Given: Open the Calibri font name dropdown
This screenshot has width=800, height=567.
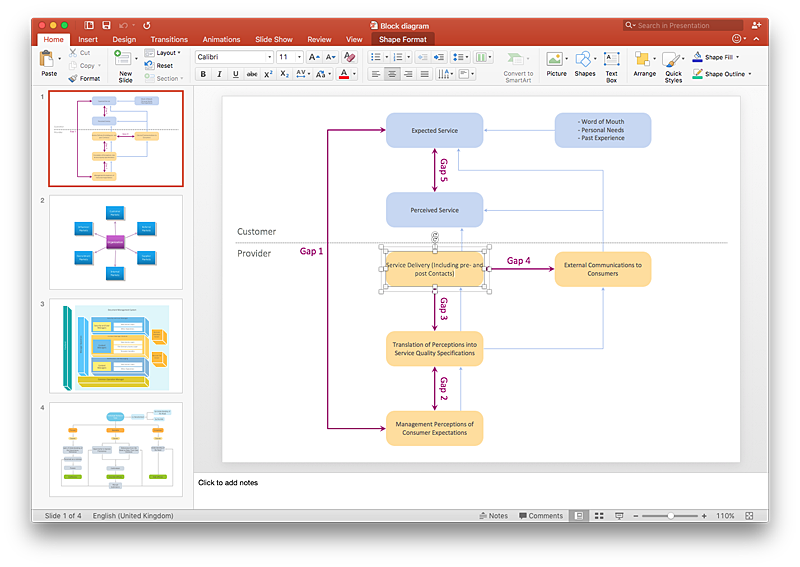Looking at the screenshot, I should click(269, 57).
